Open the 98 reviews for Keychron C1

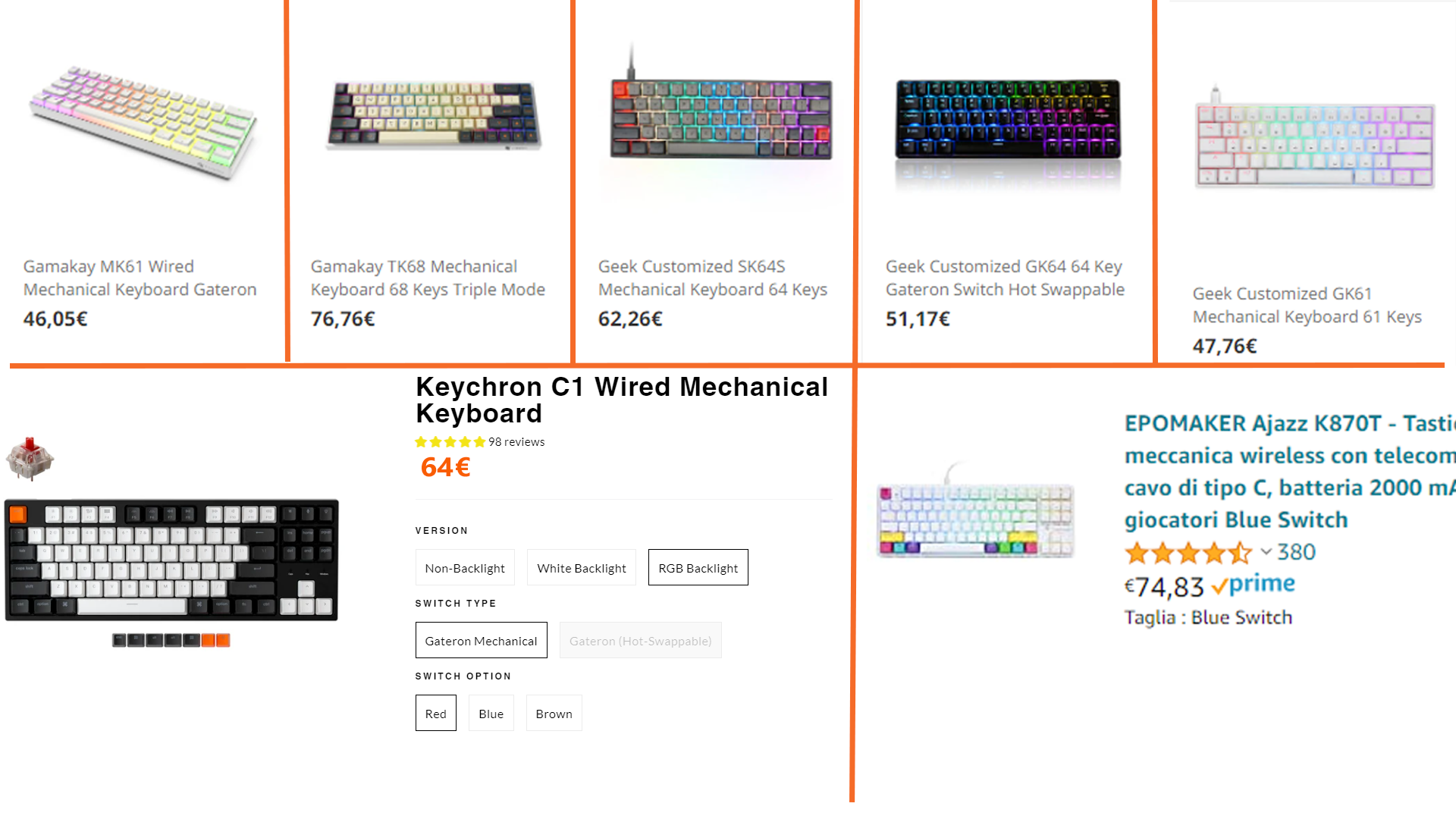point(516,441)
